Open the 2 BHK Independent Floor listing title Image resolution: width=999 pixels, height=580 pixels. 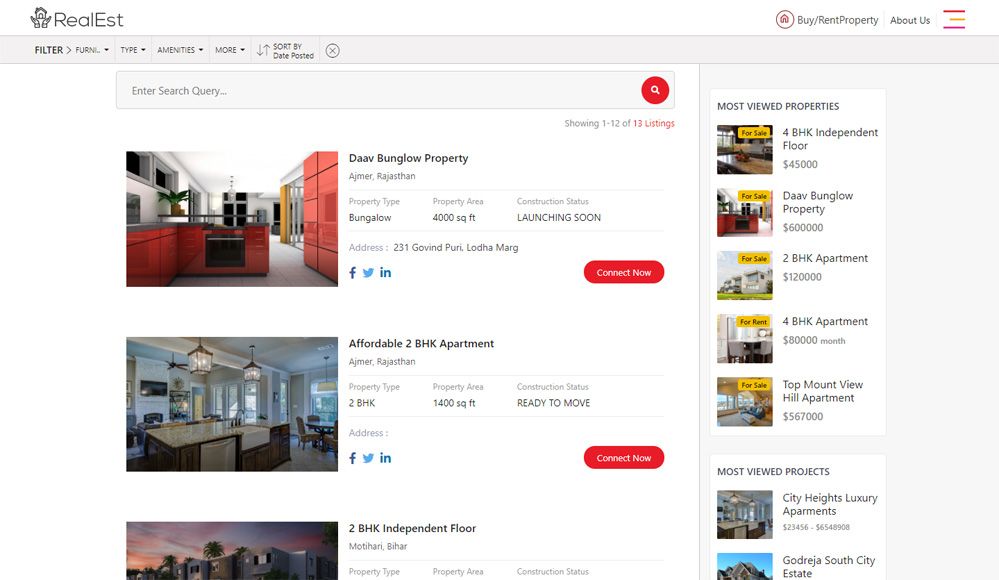click(x=412, y=528)
